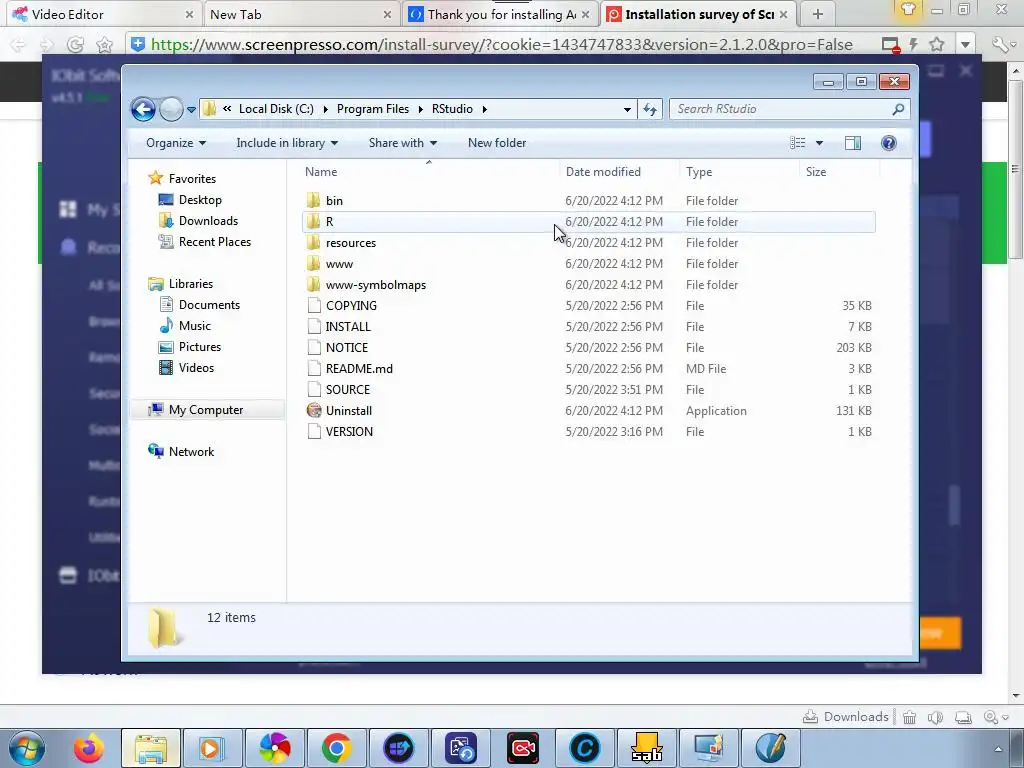Click the Explorer forward arrow button
Image resolution: width=1024 pixels, height=768 pixels.
(x=171, y=109)
